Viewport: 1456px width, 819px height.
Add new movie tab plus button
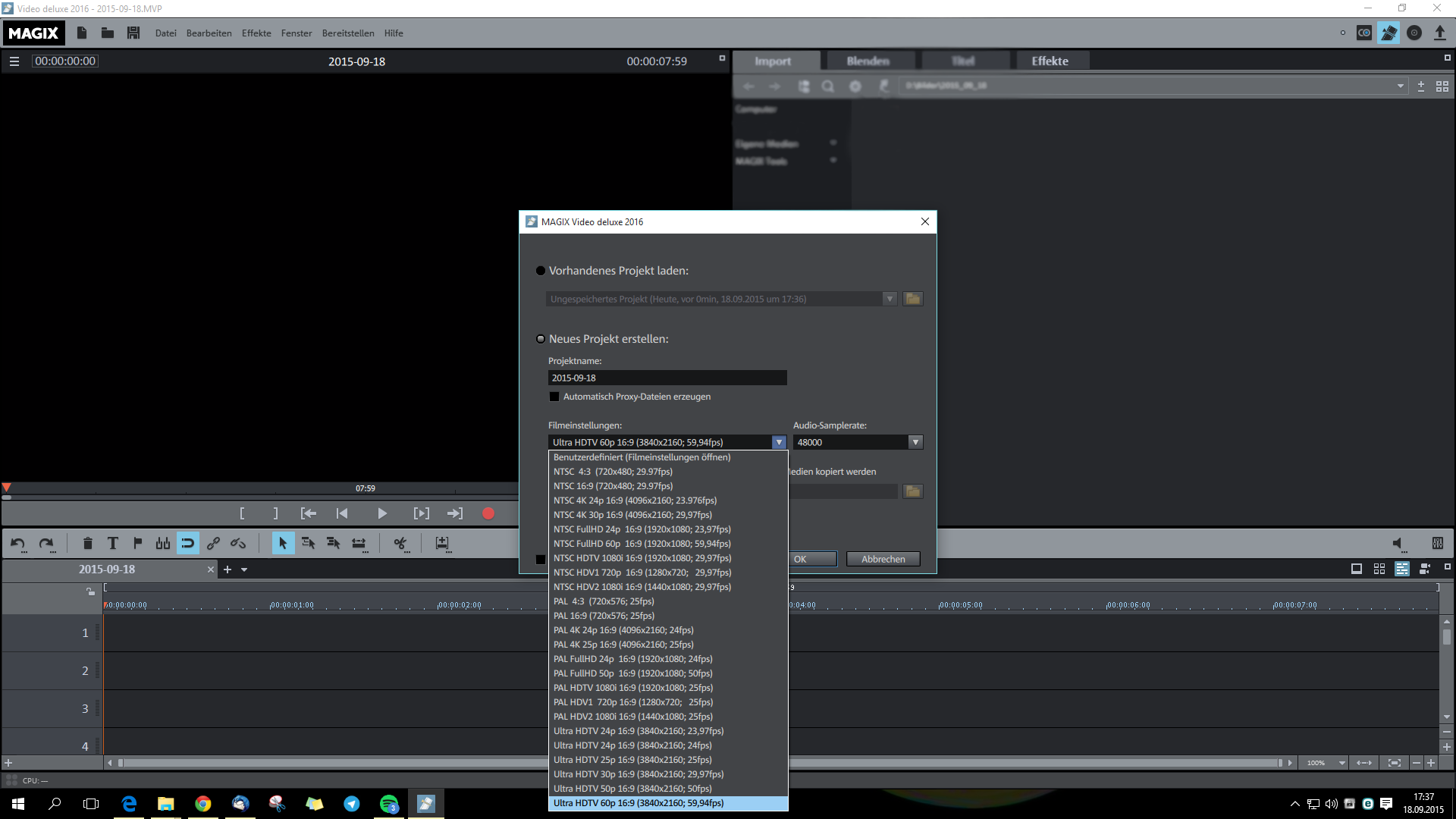pyautogui.click(x=227, y=570)
